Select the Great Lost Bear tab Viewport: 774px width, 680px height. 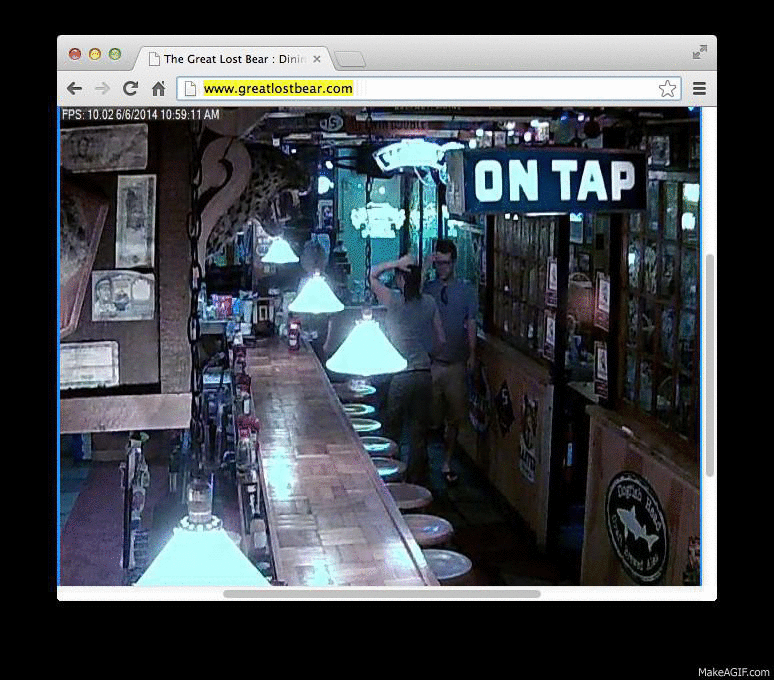pyautogui.click(x=234, y=59)
